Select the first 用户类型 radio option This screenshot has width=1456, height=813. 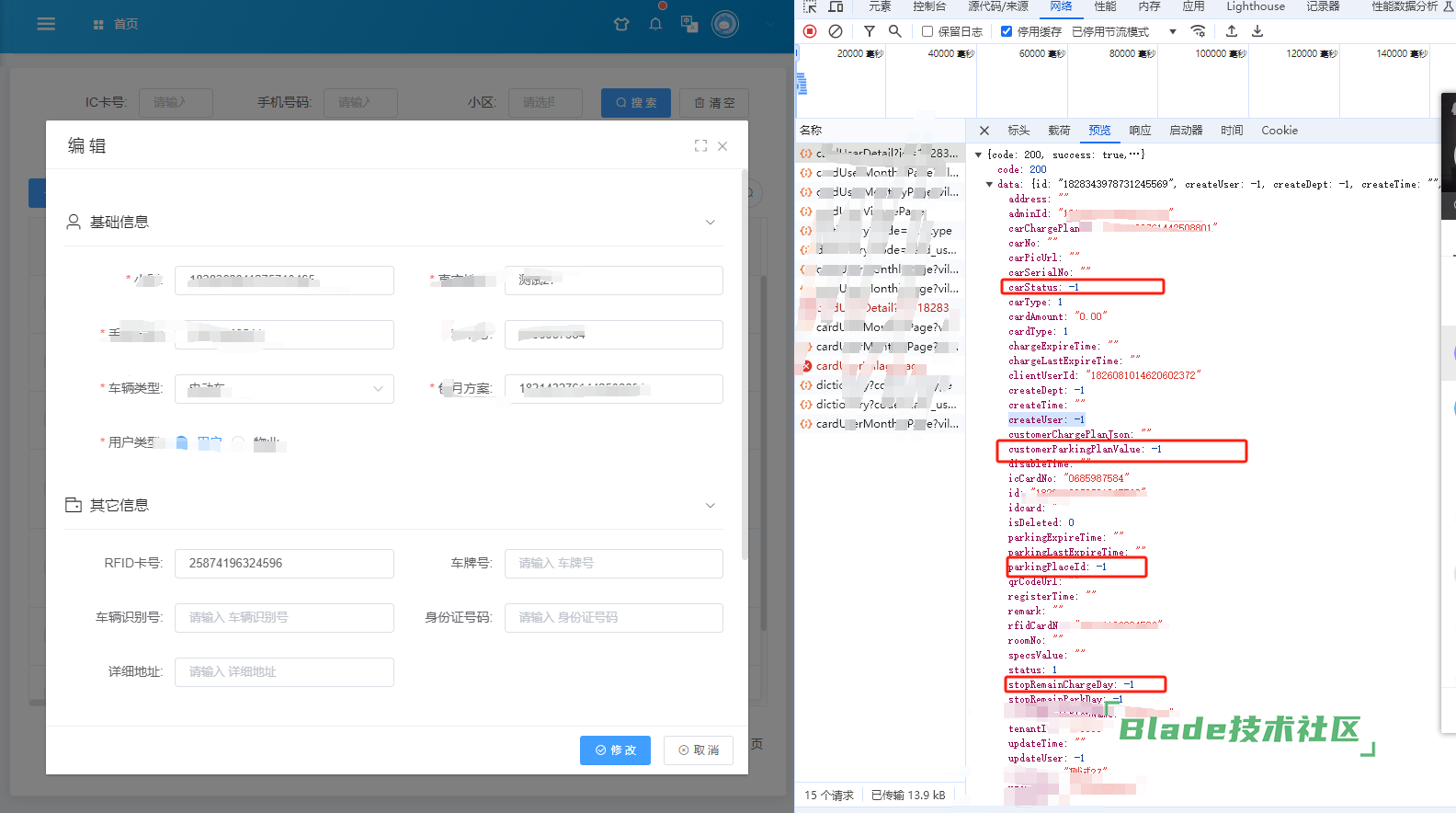182,442
